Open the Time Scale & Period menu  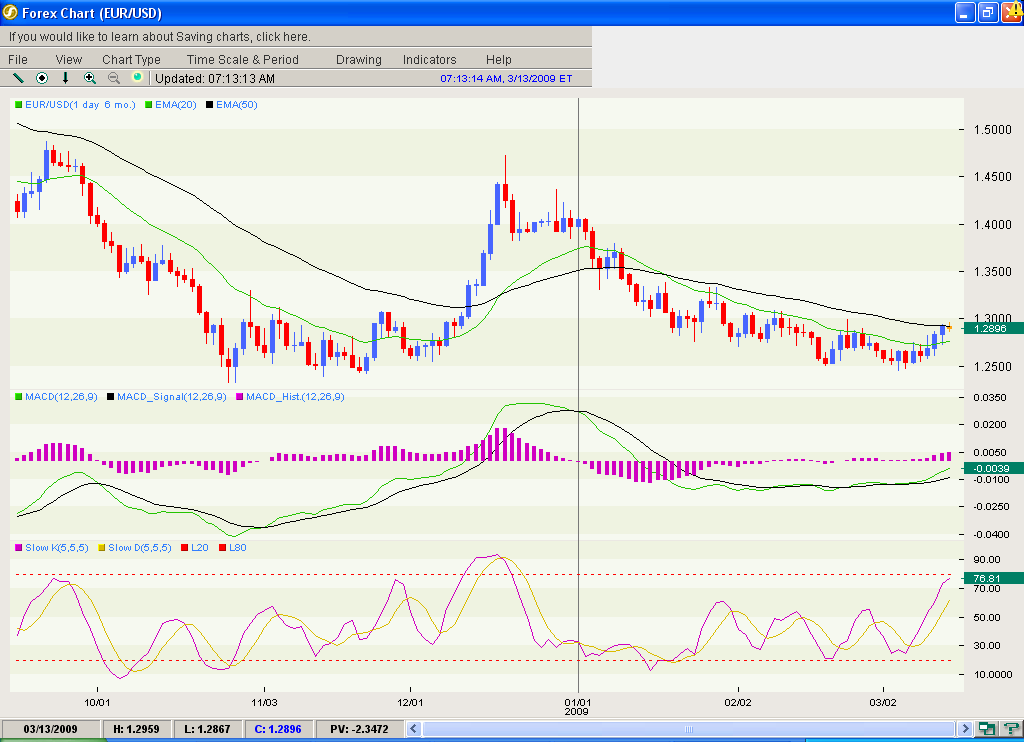coord(242,59)
